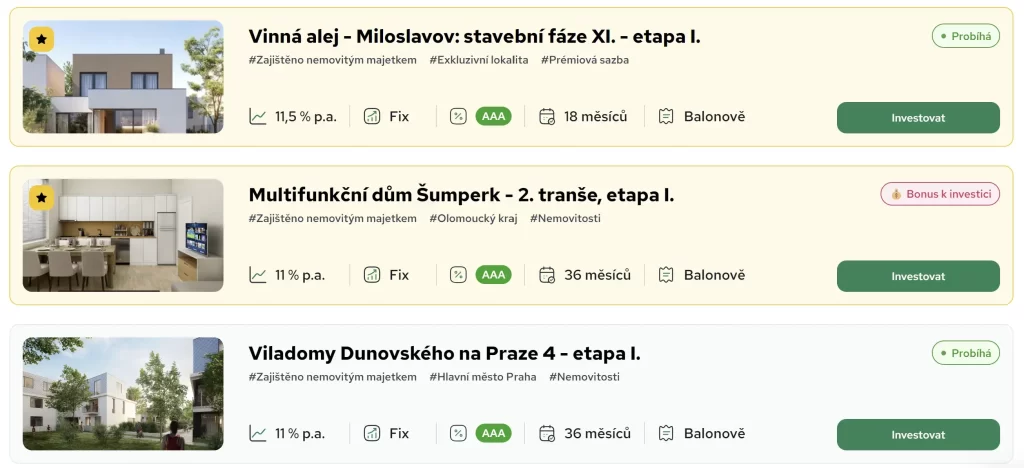Click the AAA rating badge in Viladomy Dunovského listing
1024x468 pixels.
[x=493, y=433]
